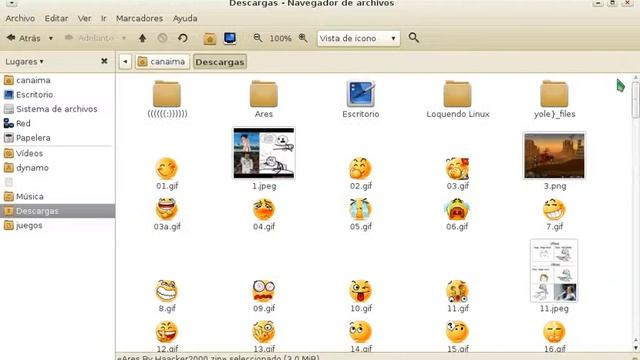
Task: Click the vertical scrollbar of the file area
Action: (x=636, y=212)
